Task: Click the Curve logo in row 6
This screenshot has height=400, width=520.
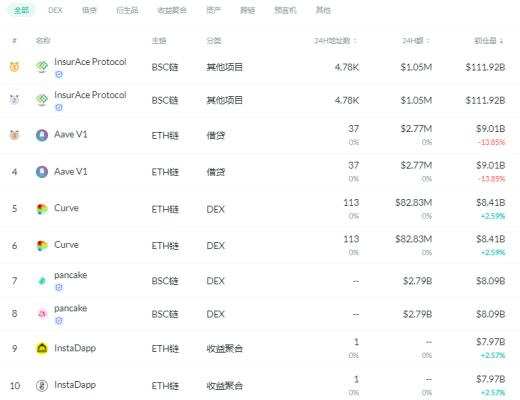Action: (42, 246)
